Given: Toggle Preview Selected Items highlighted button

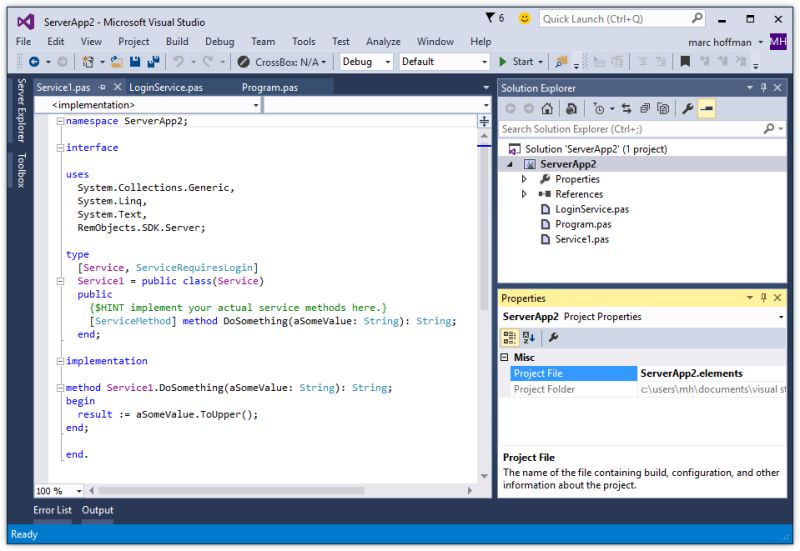Looking at the screenshot, I should click(x=707, y=108).
